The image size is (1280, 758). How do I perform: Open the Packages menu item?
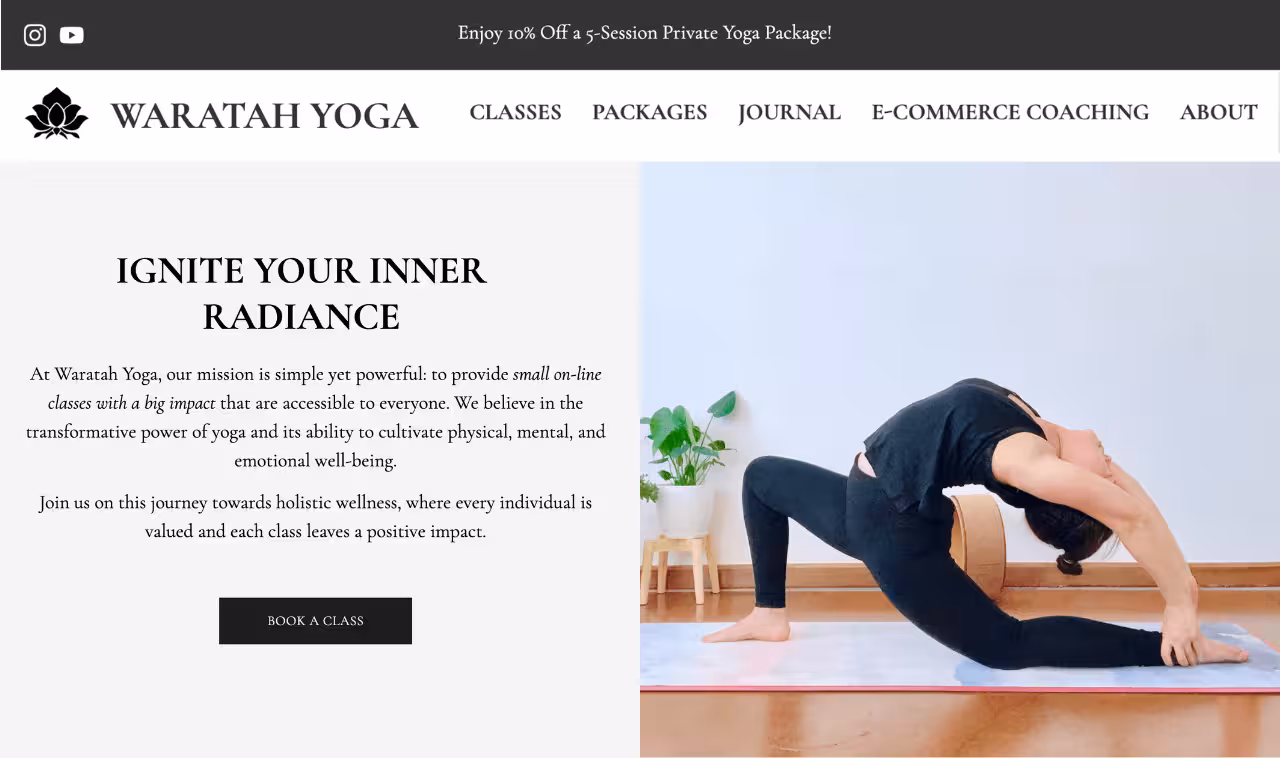pyautogui.click(x=649, y=112)
